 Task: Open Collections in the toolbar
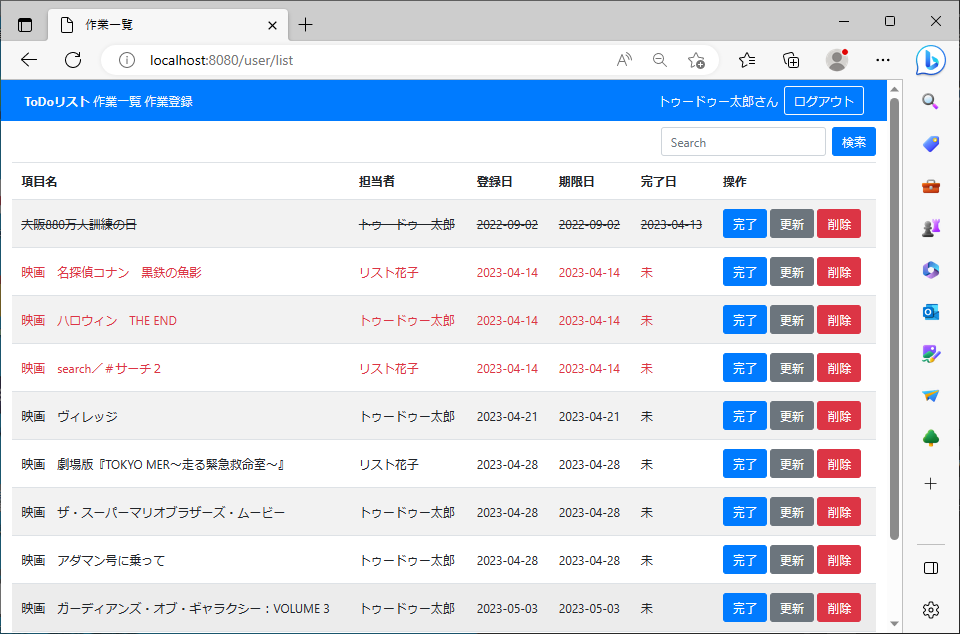tap(790, 60)
